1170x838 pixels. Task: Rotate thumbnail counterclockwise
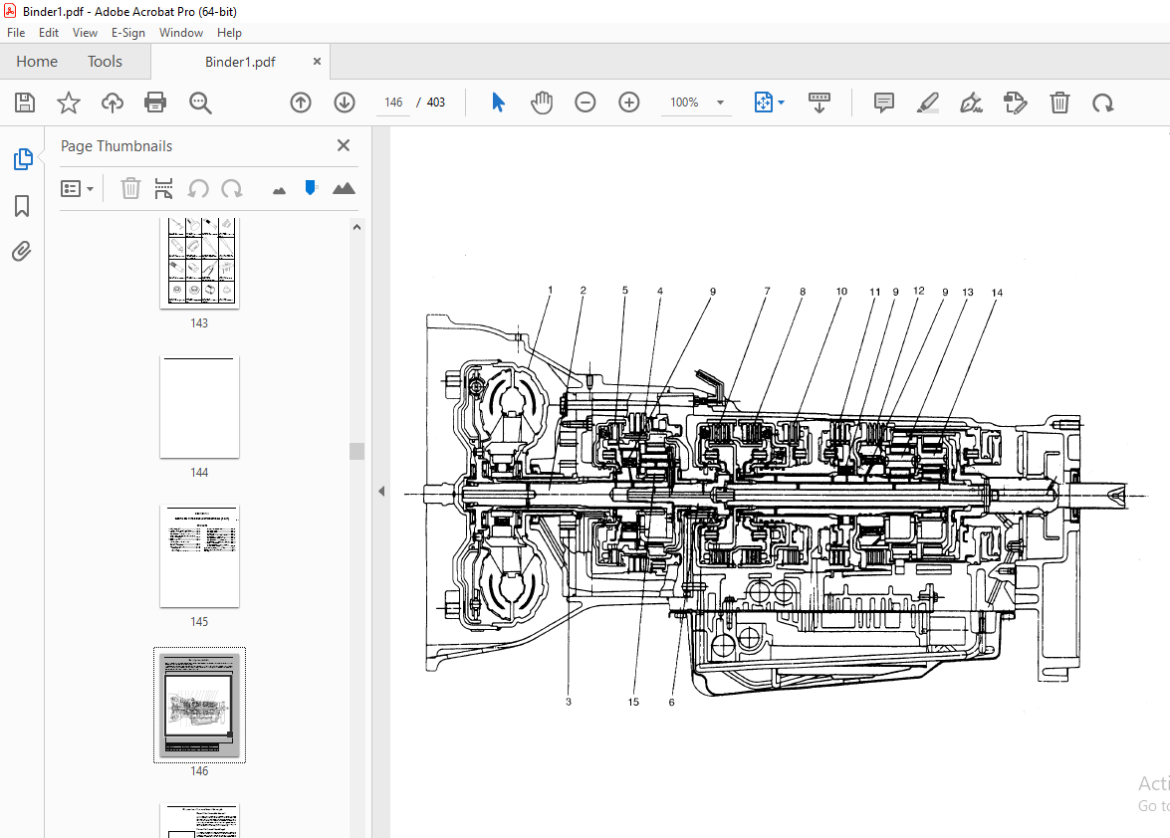[x=198, y=188]
